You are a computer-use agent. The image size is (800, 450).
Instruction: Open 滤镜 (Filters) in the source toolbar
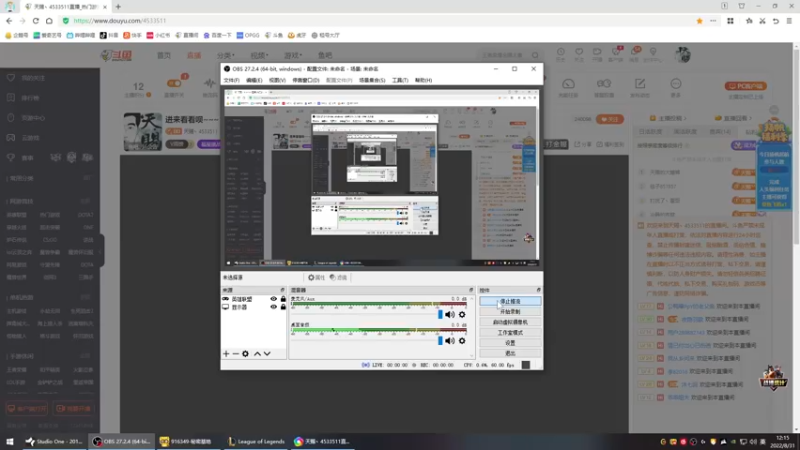click(338, 278)
